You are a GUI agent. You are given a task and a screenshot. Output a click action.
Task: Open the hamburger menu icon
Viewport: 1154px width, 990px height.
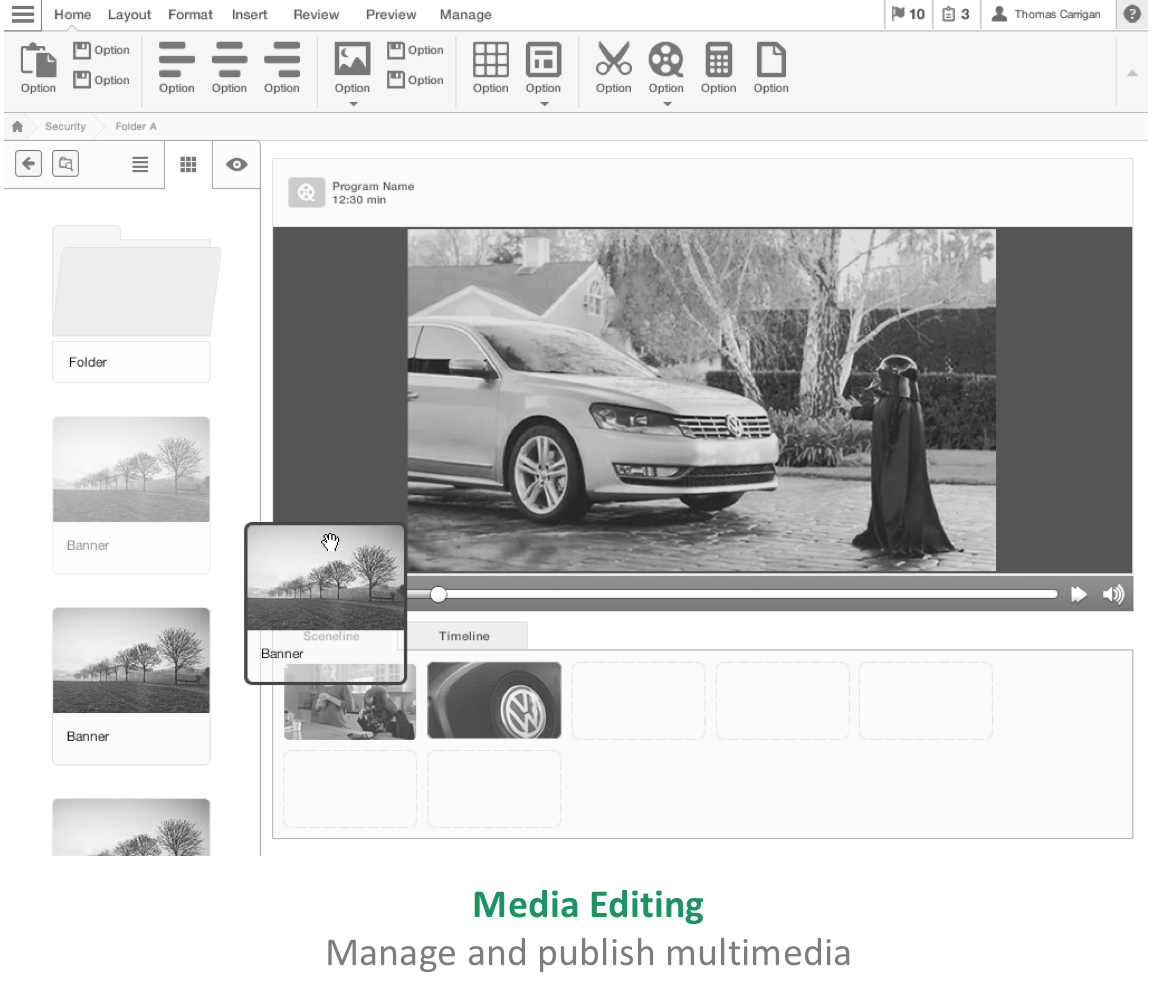tap(23, 14)
